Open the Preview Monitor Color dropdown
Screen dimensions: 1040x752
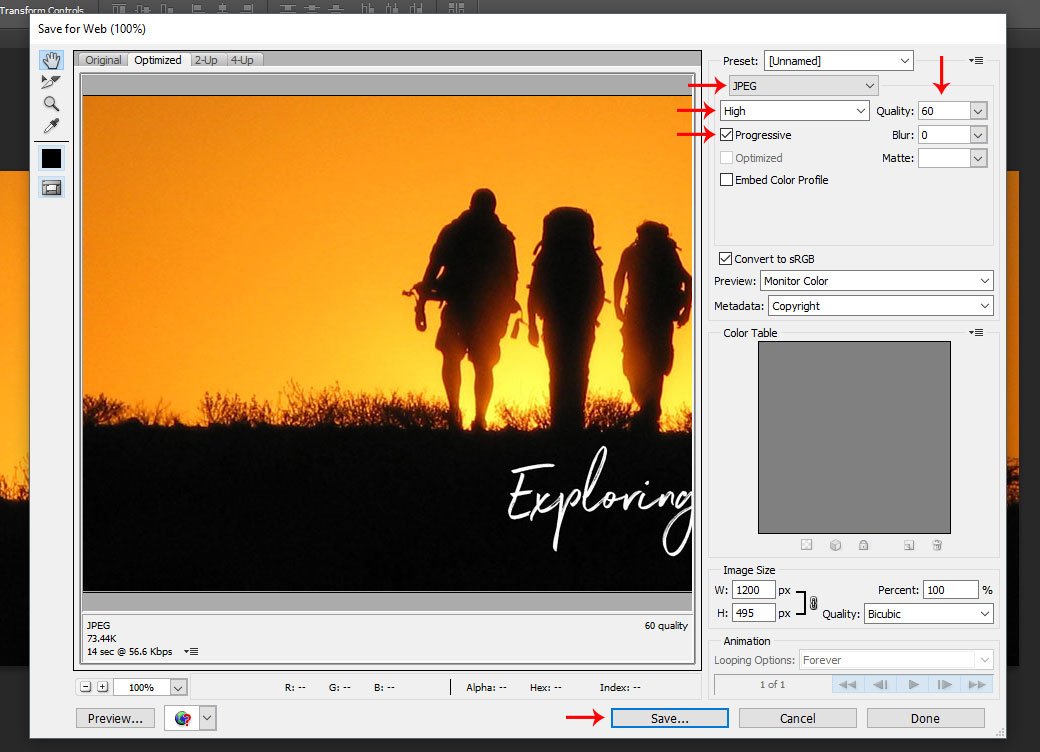point(877,281)
